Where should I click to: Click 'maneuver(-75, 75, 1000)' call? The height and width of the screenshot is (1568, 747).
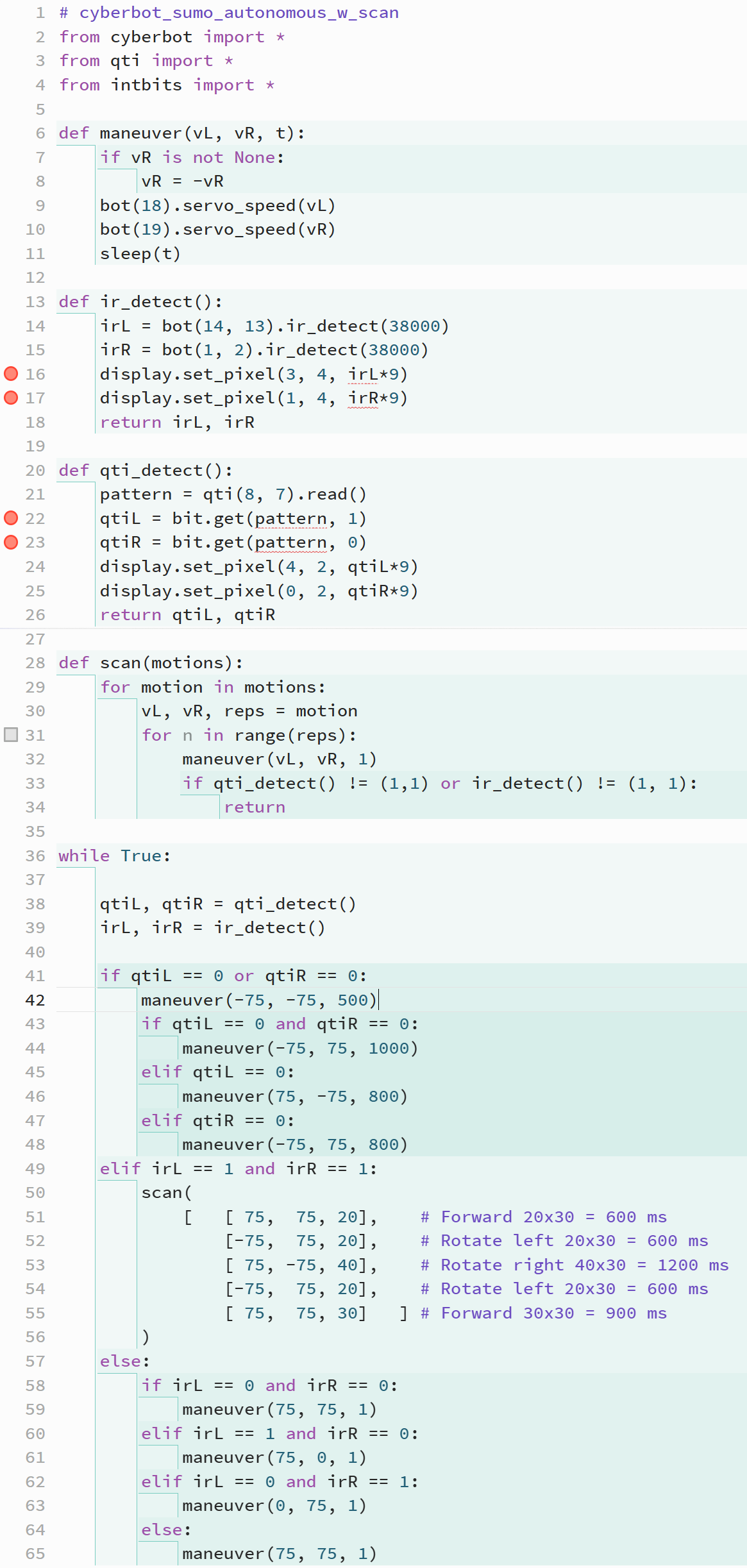coord(300,1049)
